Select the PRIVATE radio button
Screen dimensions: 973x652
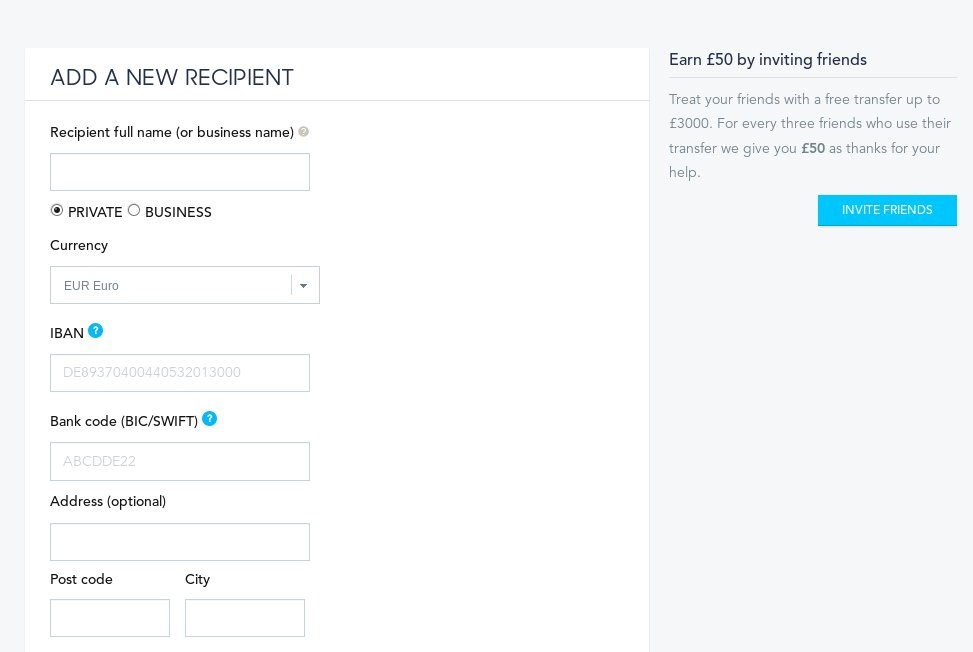(57, 210)
